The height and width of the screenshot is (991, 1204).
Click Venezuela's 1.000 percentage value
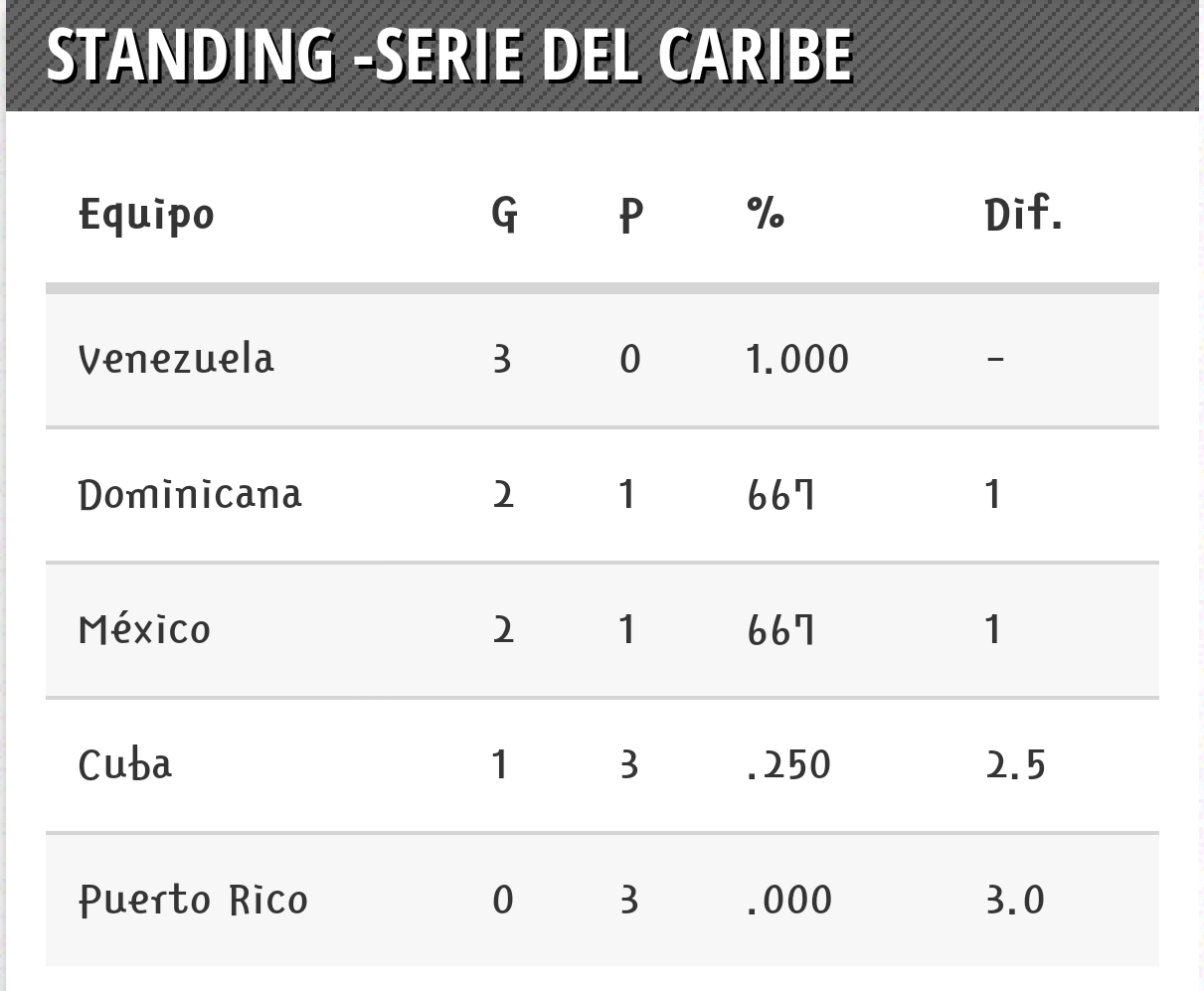[x=797, y=359]
